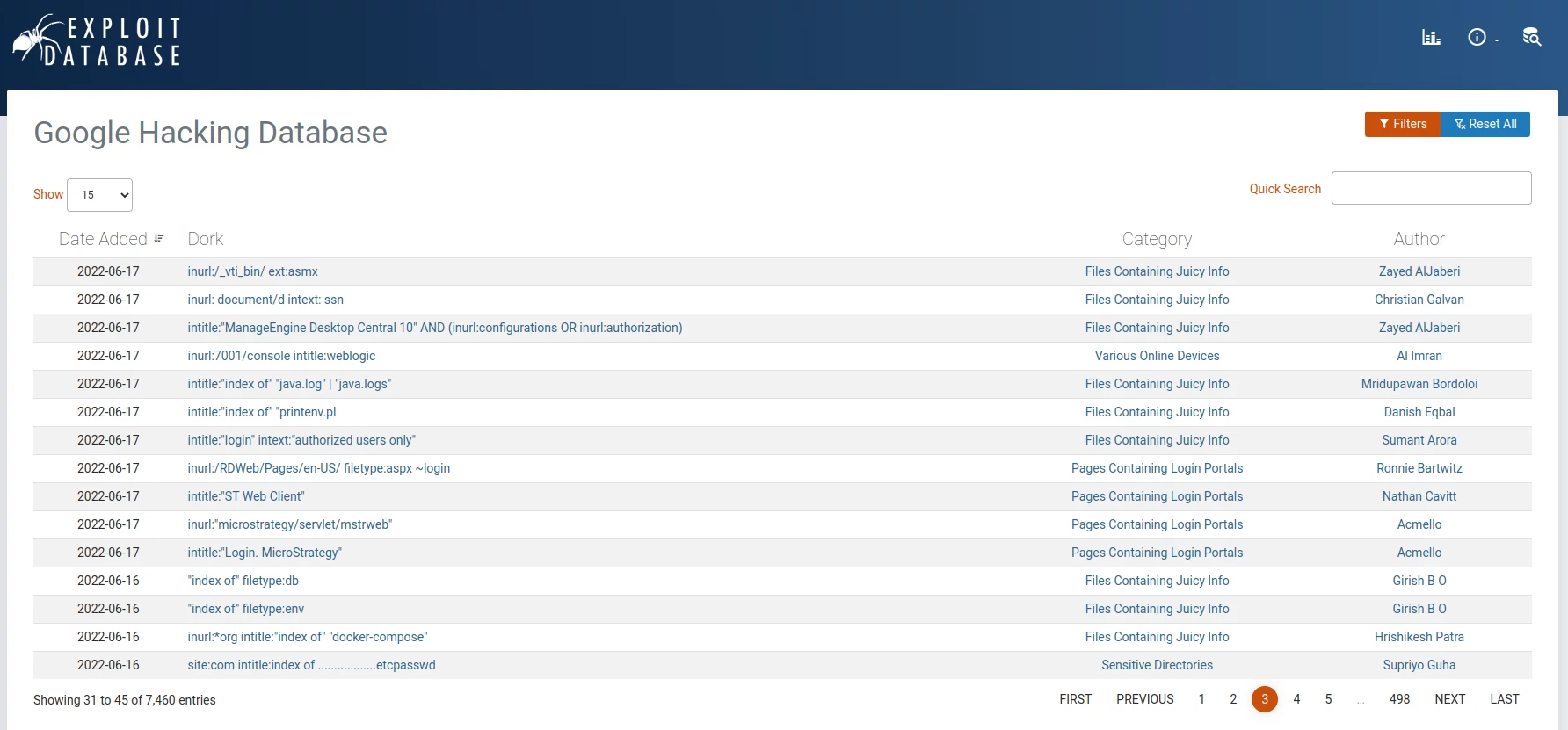Open the info icon menu
Image resolution: width=1568 pixels, height=730 pixels.
[1481, 37]
